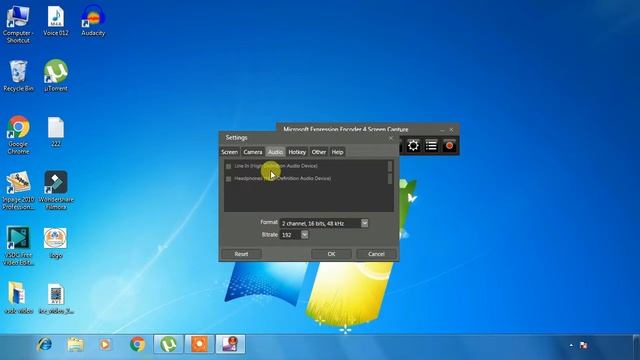Open the Hotkey tab
This screenshot has height=360, width=640.
point(297,152)
